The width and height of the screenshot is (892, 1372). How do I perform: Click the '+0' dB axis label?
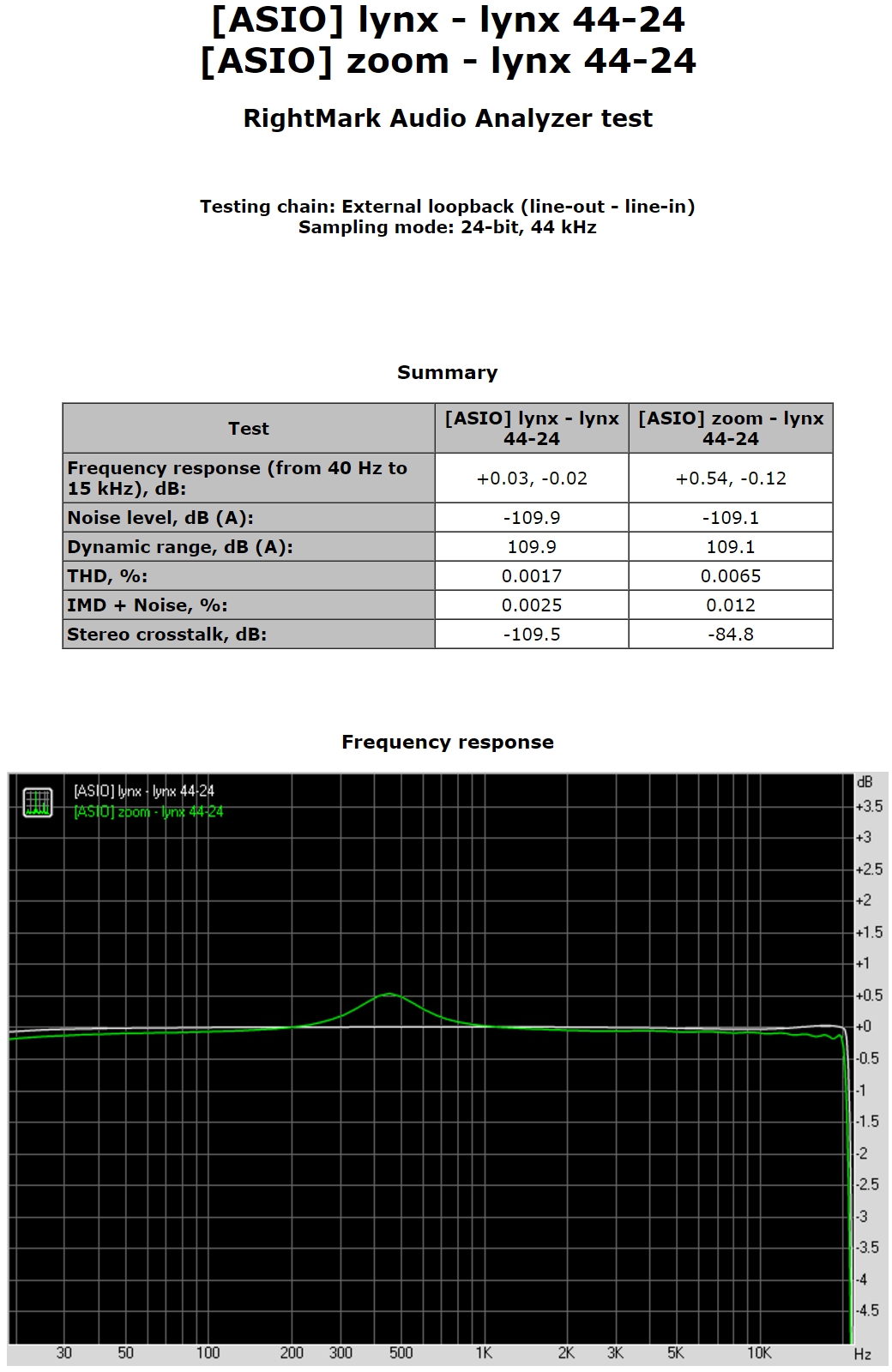point(864,1026)
